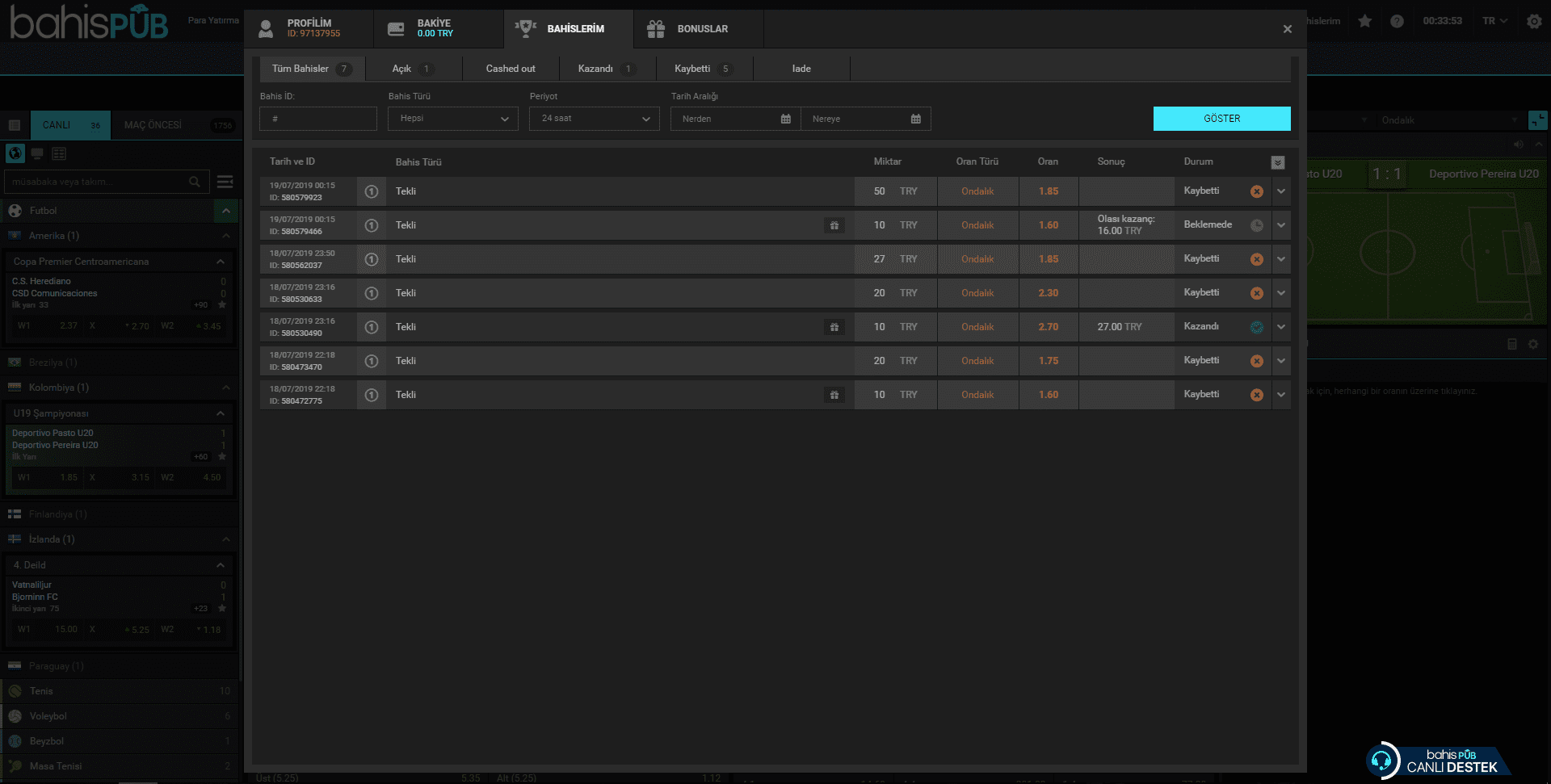Click gift bonus icon on bet 580472775
The image size is (1551, 784).
pyautogui.click(x=834, y=395)
